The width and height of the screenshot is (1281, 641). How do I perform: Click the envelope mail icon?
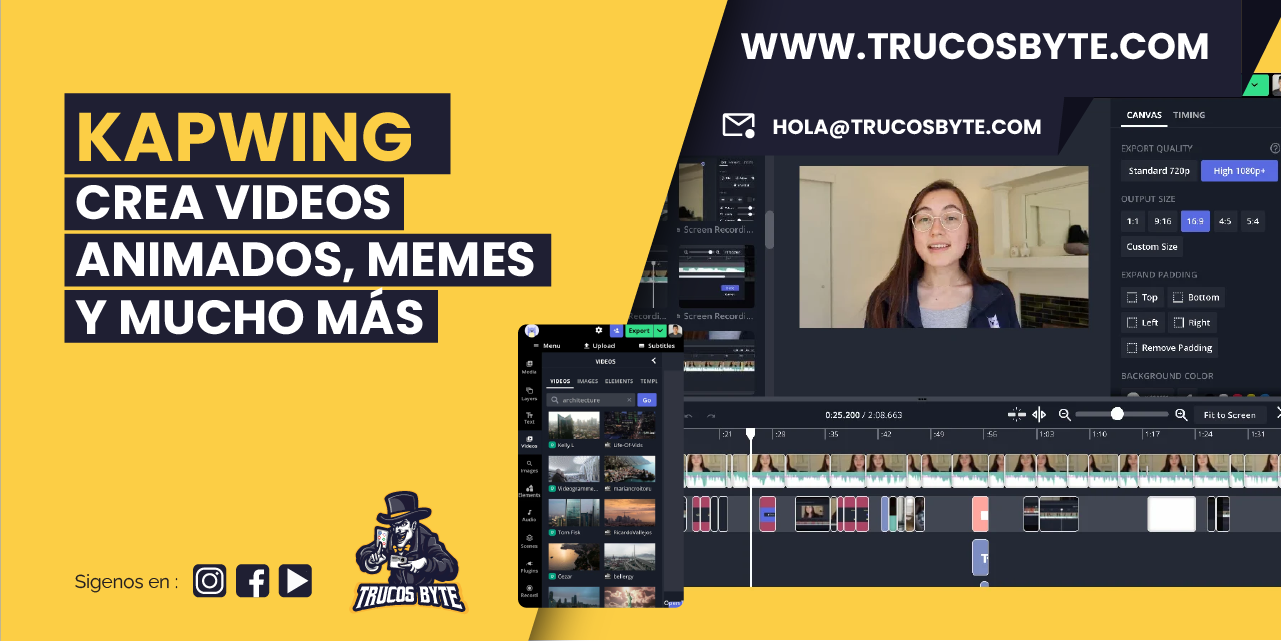[738, 126]
